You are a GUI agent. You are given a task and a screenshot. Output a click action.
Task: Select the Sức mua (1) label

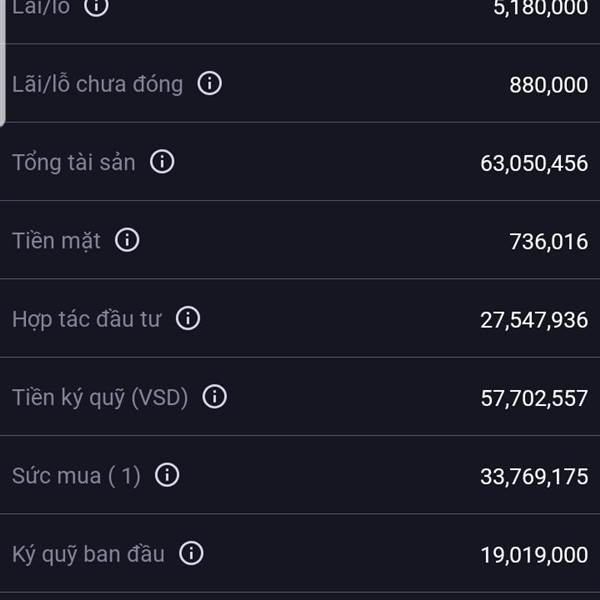77,476
